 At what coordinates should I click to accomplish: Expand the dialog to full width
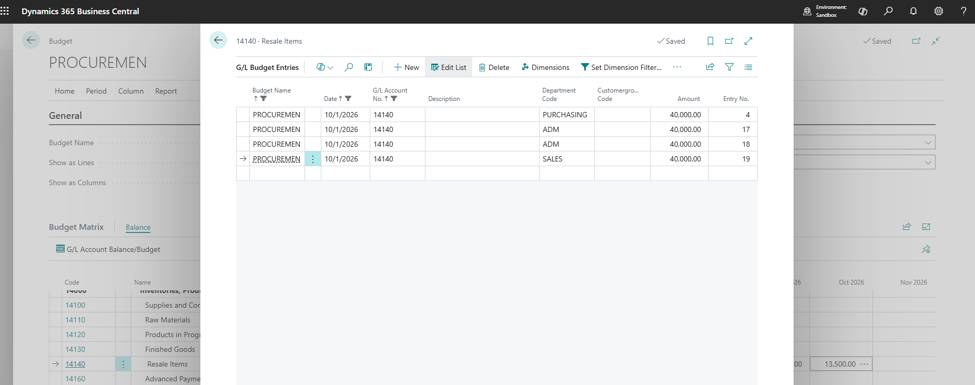click(x=748, y=41)
